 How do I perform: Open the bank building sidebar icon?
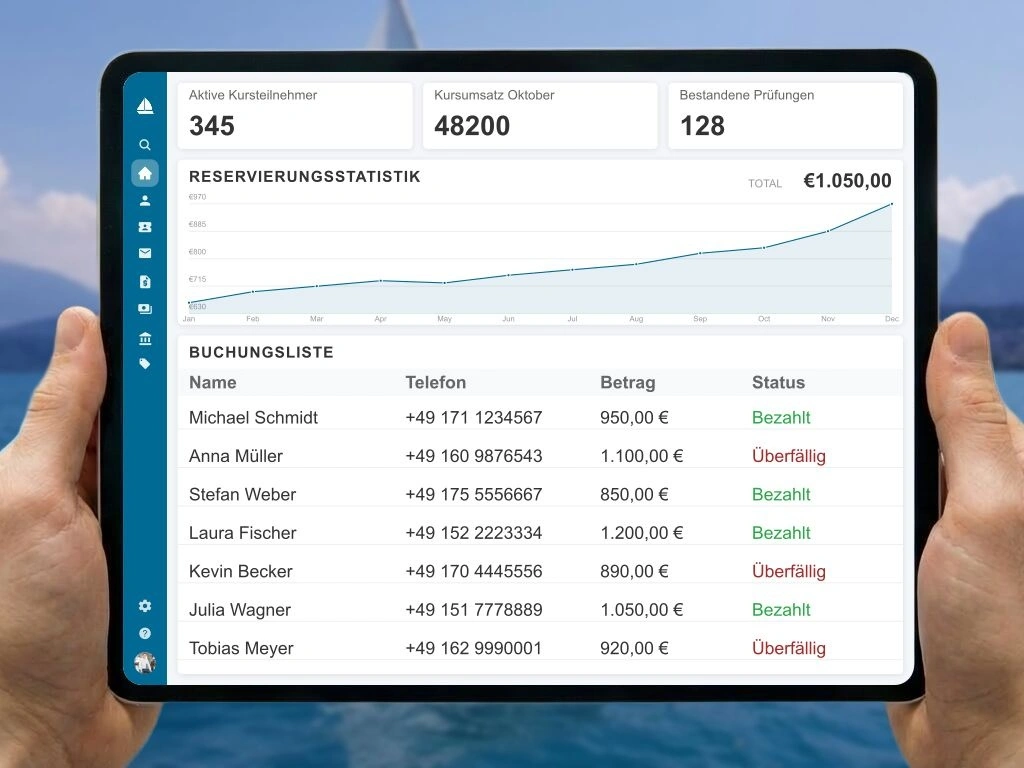[145, 338]
